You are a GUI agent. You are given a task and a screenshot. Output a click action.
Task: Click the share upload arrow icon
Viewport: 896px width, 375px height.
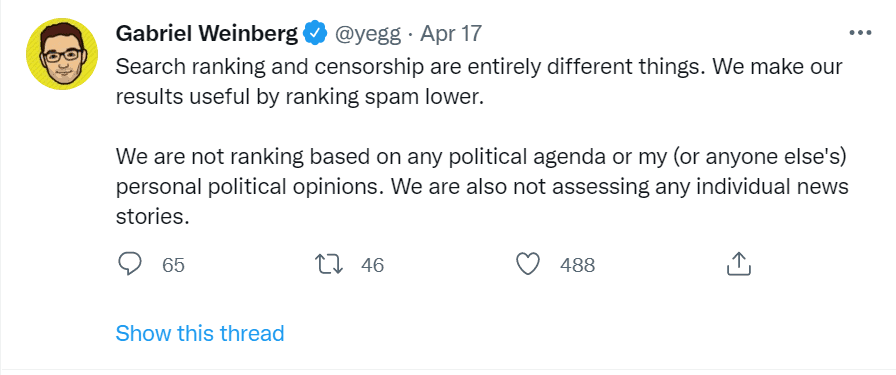(738, 264)
